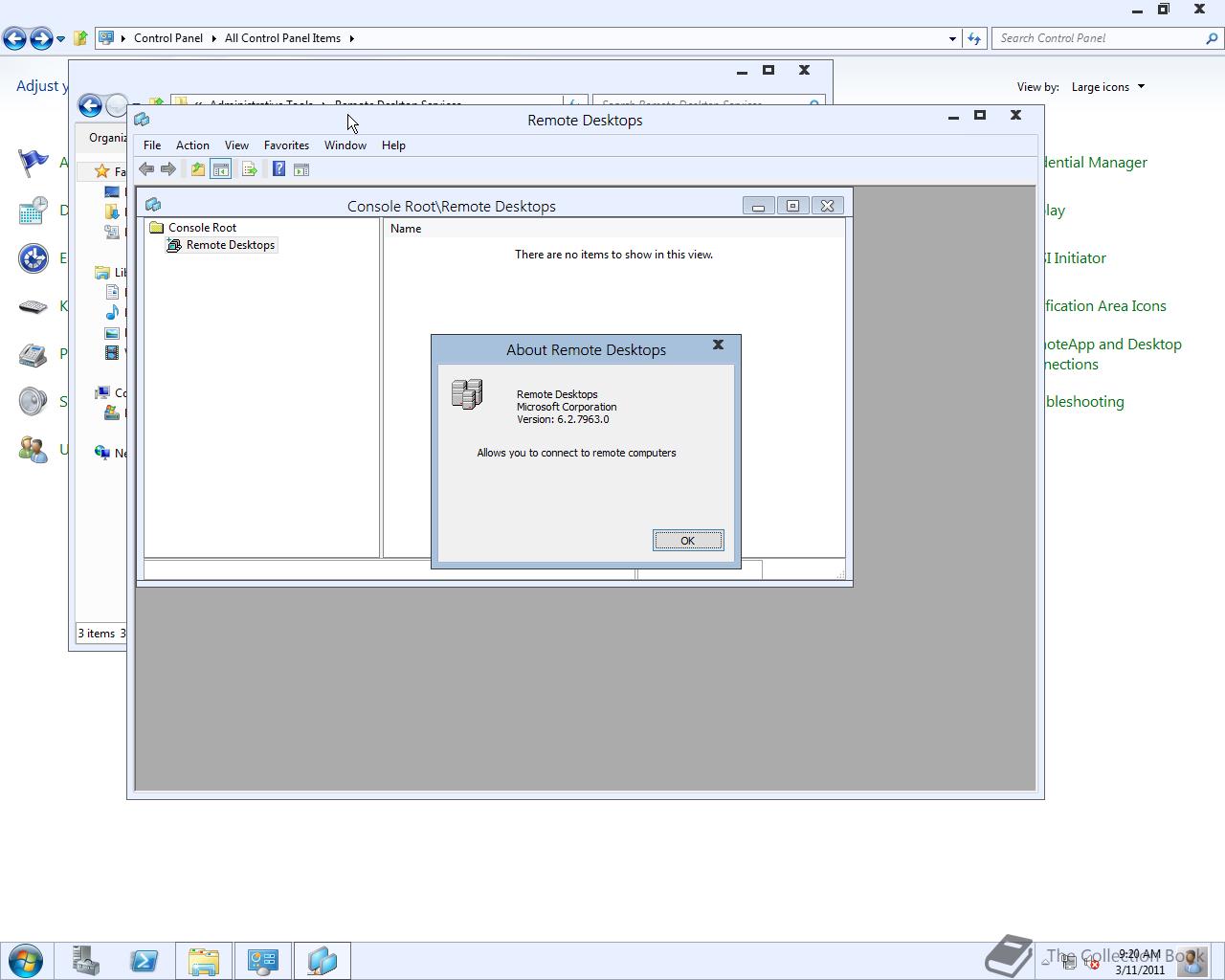This screenshot has height=980, width=1225.
Task: Open the Troubleshooting link
Action: point(1084,402)
